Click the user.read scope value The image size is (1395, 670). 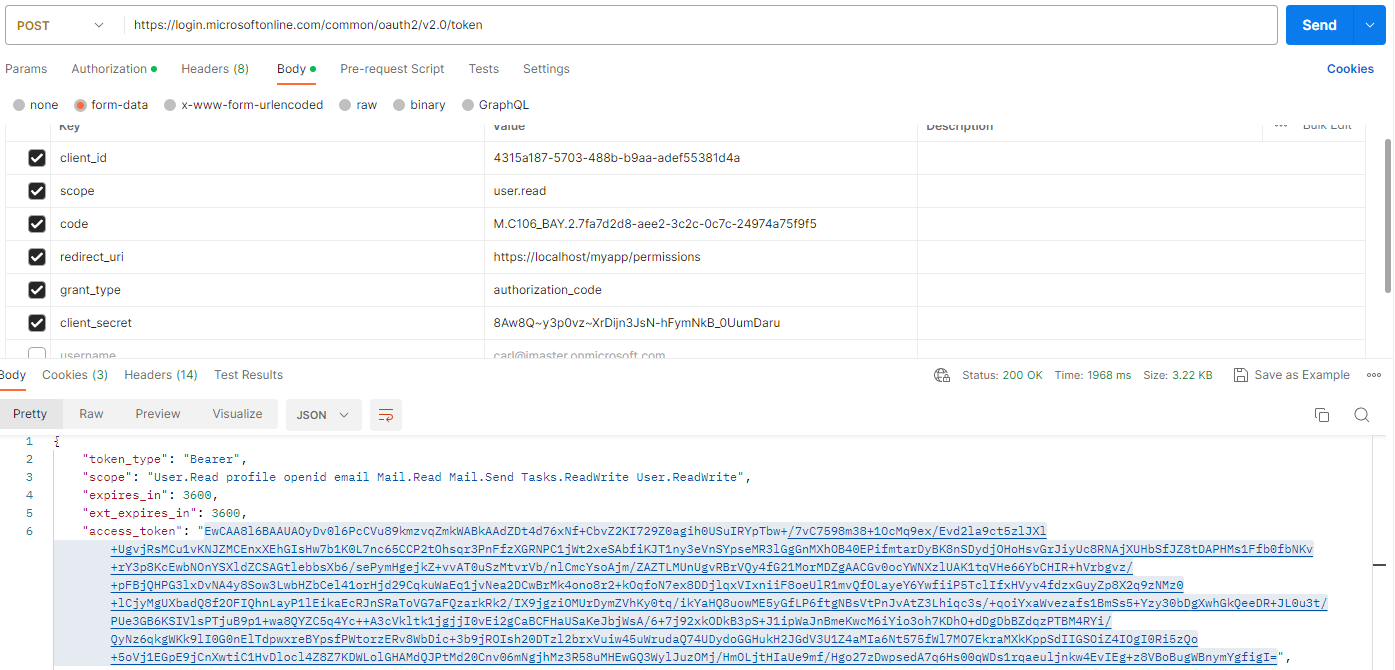[x=520, y=191]
